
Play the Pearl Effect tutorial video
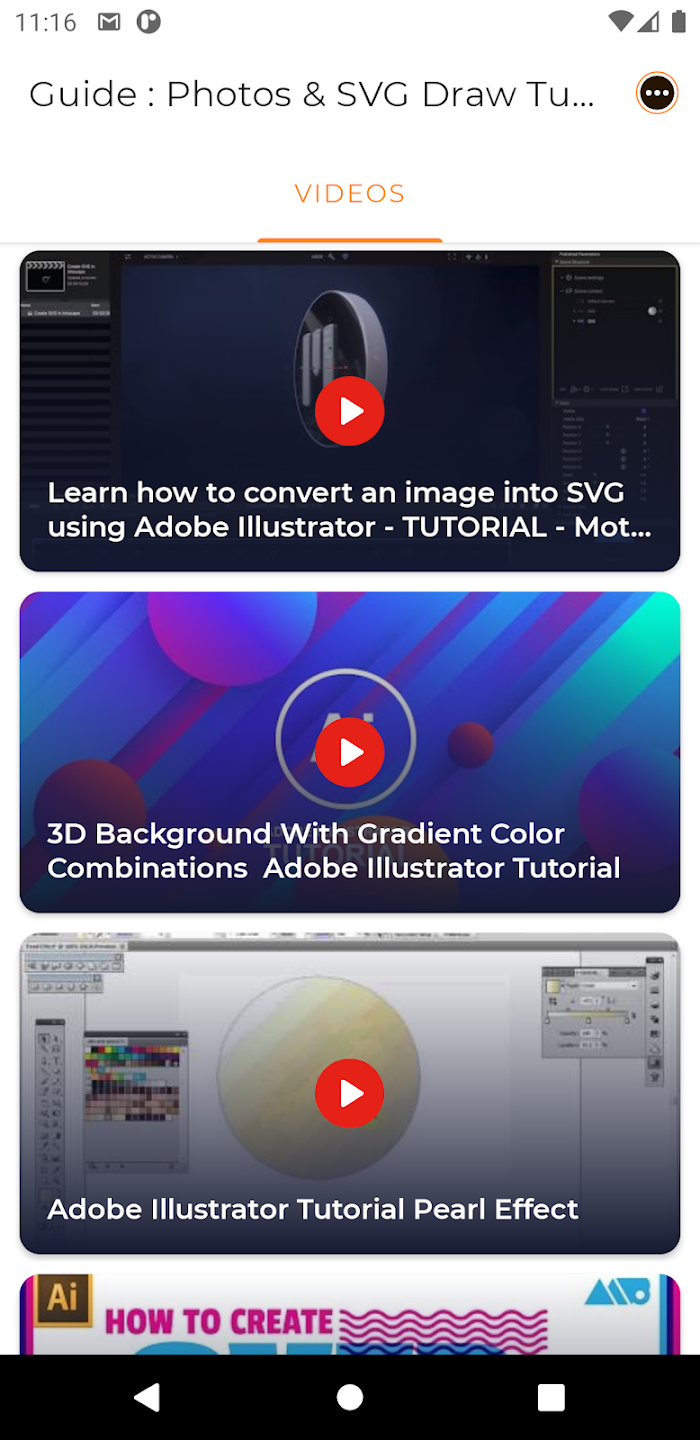pos(350,1093)
